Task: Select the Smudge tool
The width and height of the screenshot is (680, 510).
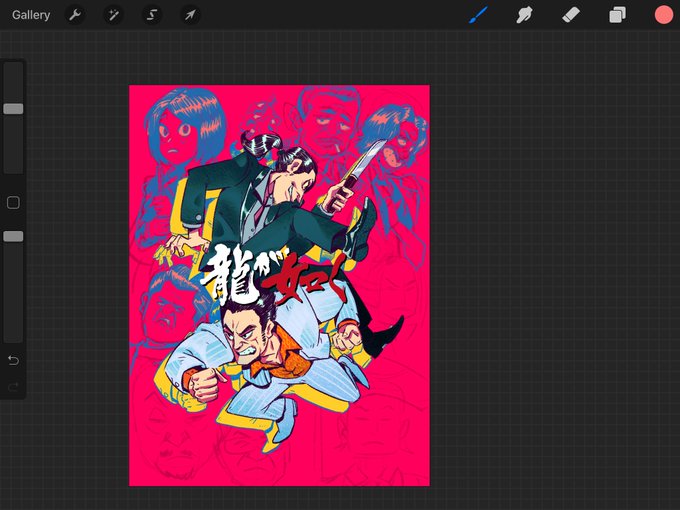Action: (524, 15)
